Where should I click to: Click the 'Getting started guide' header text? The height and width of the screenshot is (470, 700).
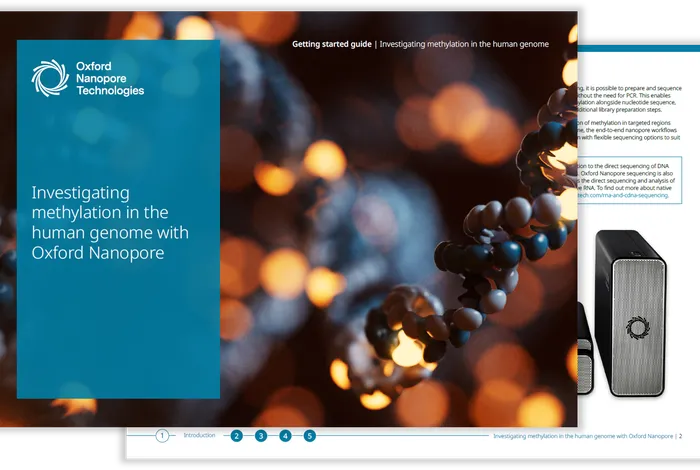pyautogui.click(x=332, y=44)
